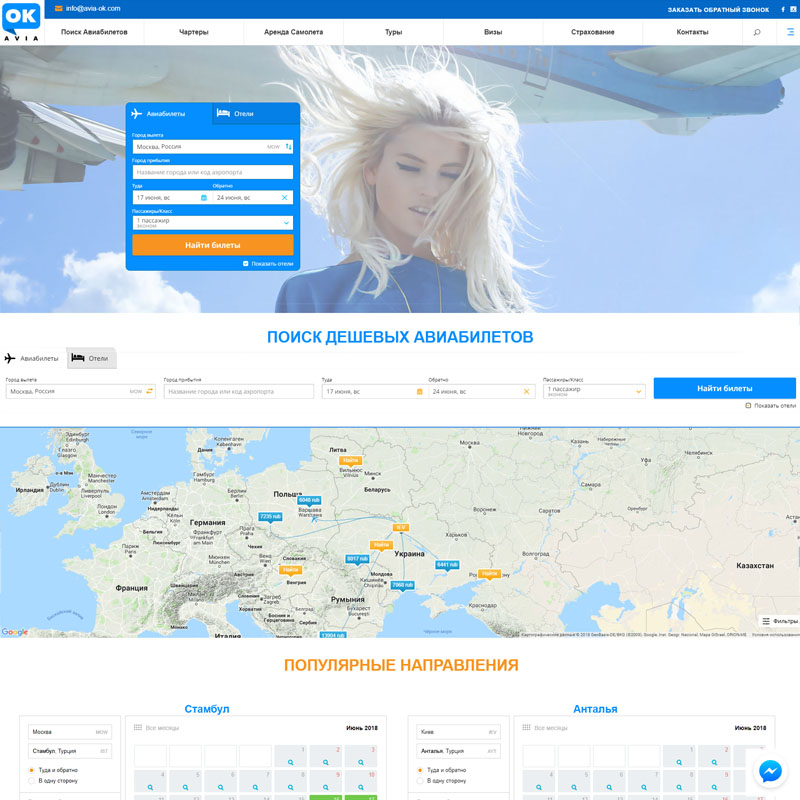Click the 6046 rub marker near Warsaw
Viewport: 800px width, 800px height.
pos(309,501)
